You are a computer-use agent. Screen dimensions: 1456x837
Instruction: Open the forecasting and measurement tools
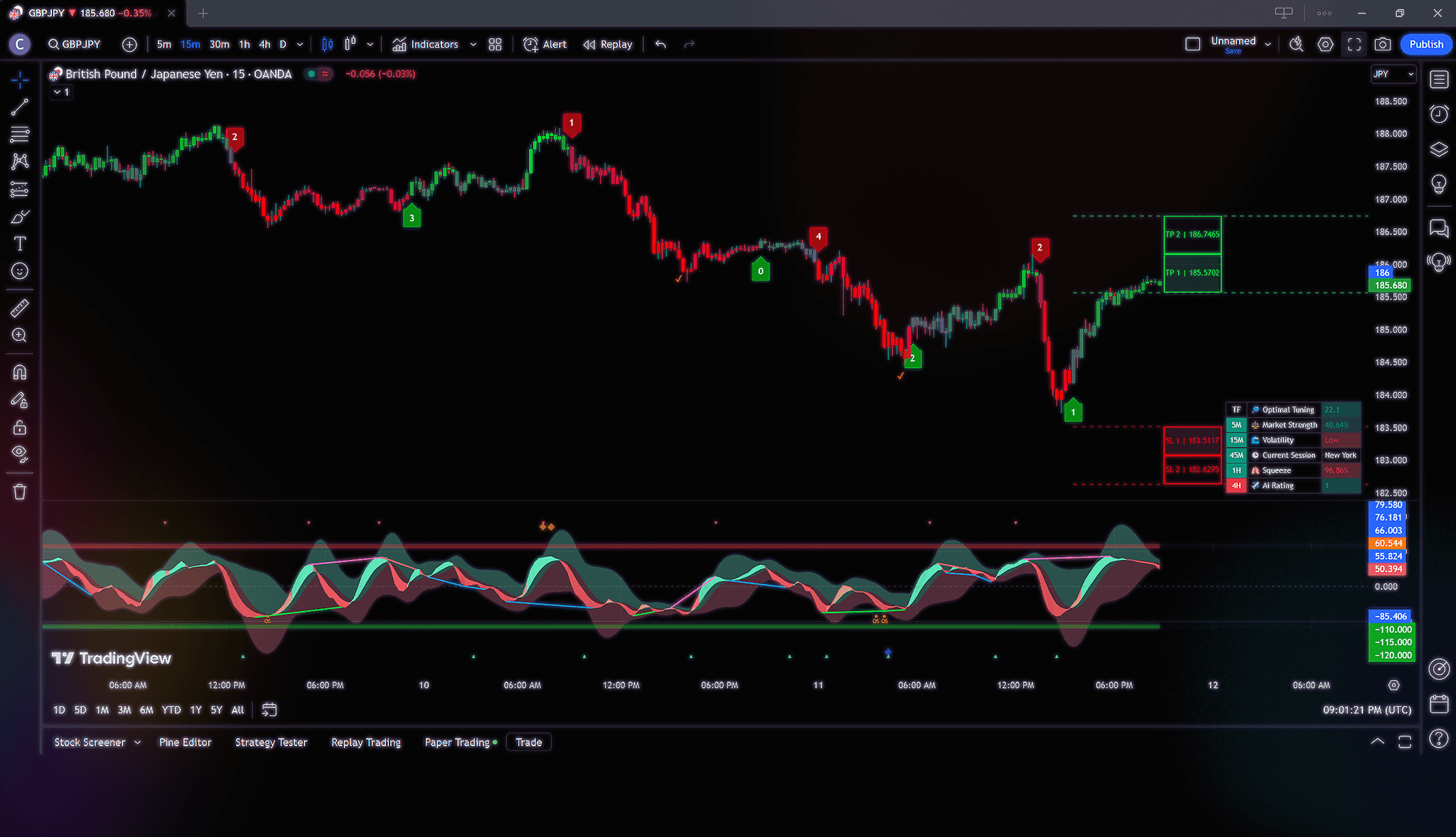(20, 189)
